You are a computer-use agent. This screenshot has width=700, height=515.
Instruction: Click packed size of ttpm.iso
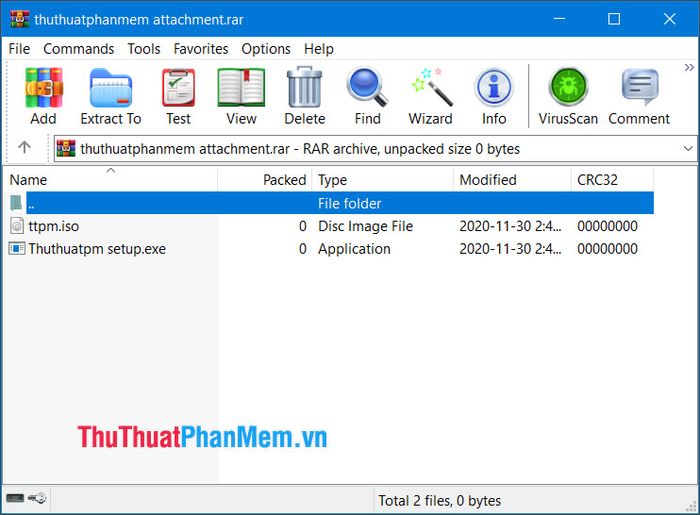tap(303, 226)
